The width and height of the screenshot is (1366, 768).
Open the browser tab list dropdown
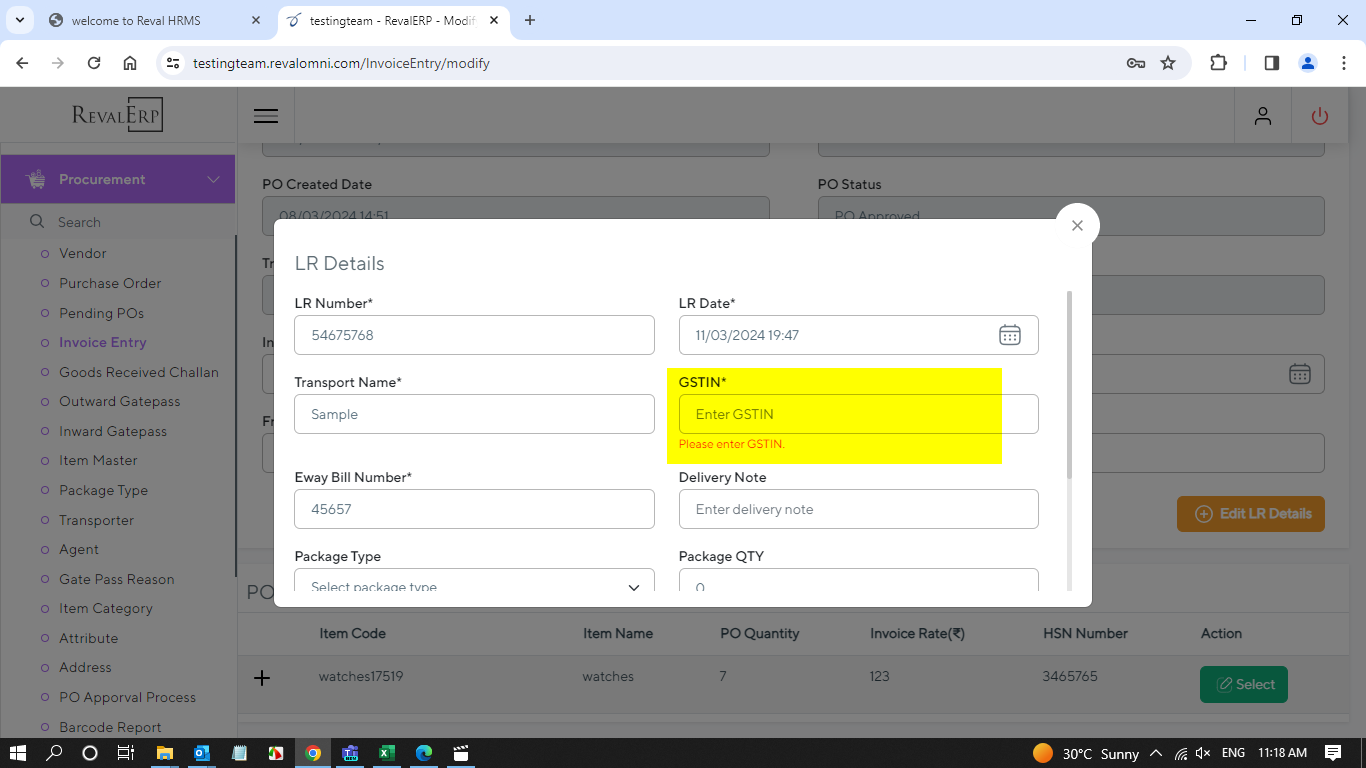pos(19,20)
